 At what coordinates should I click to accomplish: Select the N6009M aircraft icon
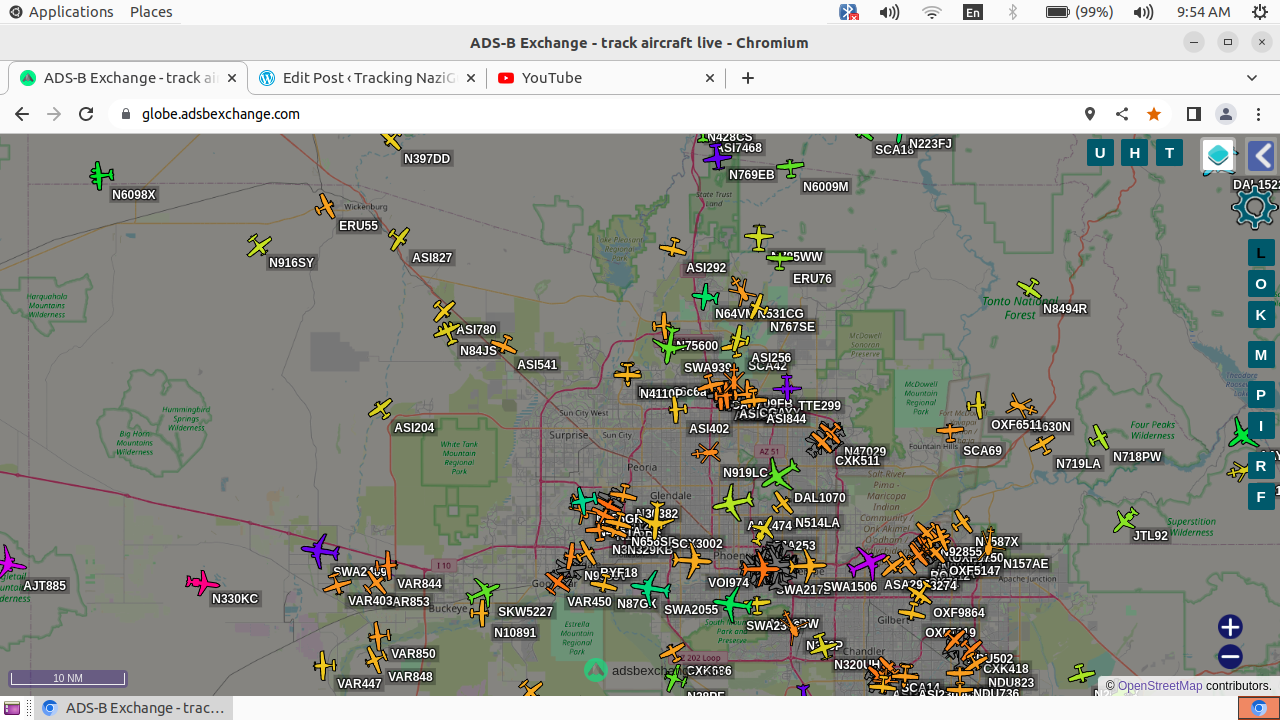click(790, 168)
